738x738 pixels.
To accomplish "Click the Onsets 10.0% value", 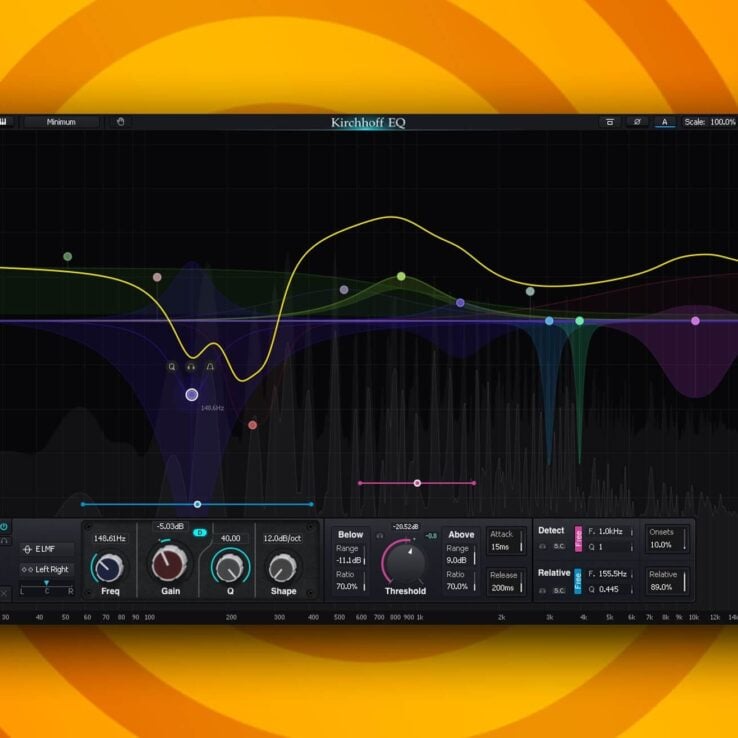I will click(x=661, y=545).
